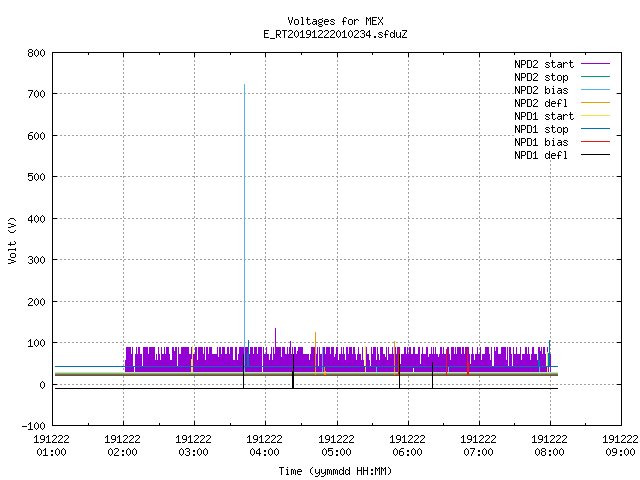
Task: Click the 0 y-axis tick value
Action: pos(42,385)
